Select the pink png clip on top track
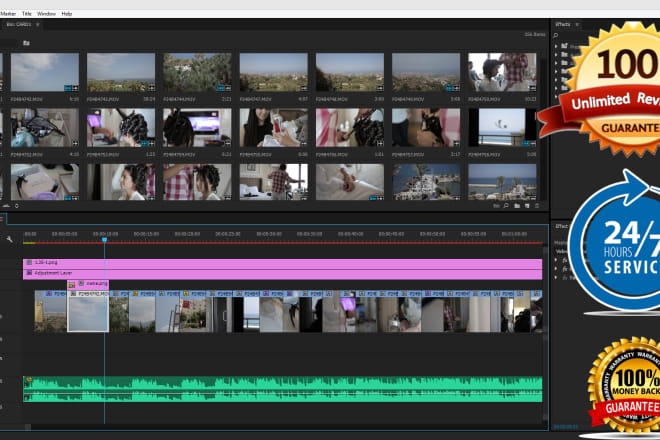 282,264
